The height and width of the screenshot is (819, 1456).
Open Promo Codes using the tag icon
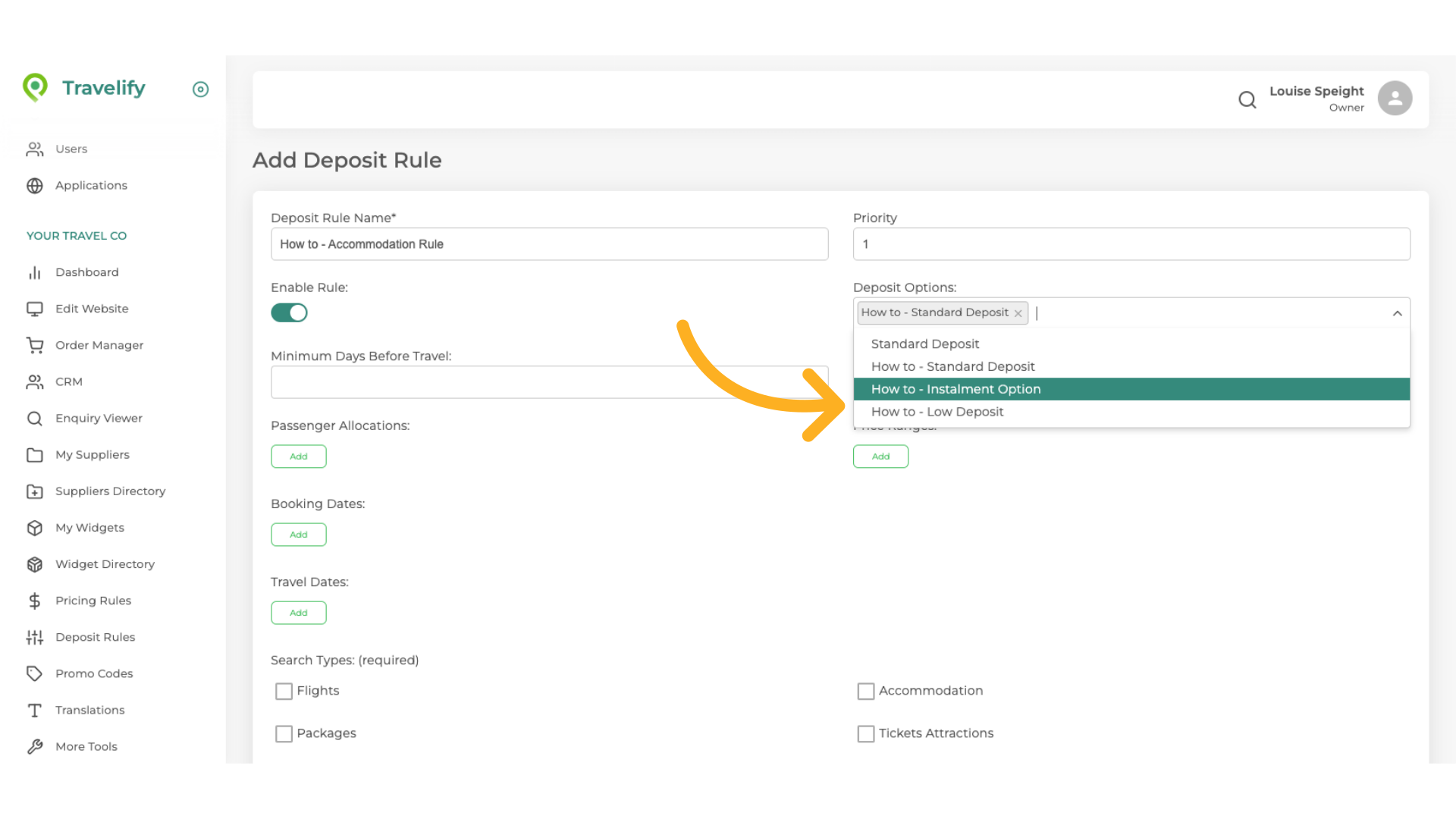pyautogui.click(x=35, y=673)
